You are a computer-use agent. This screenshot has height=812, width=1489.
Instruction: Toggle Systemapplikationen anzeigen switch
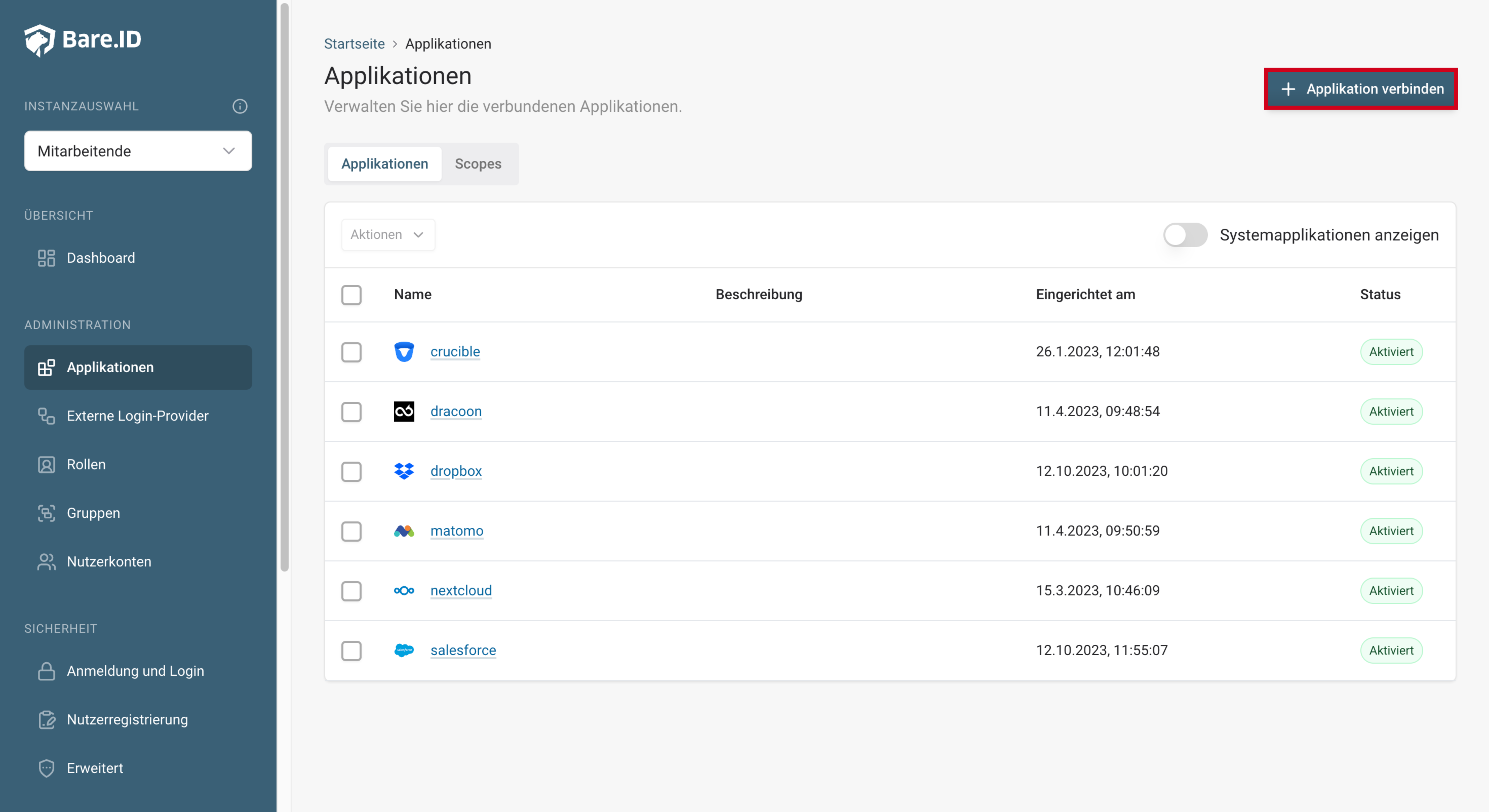[x=1185, y=235]
